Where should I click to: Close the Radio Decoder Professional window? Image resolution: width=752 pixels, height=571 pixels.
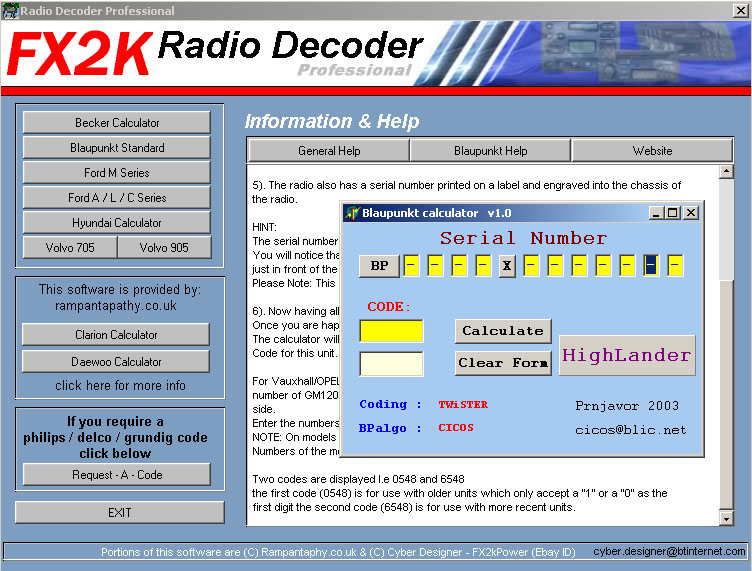(x=740, y=11)
